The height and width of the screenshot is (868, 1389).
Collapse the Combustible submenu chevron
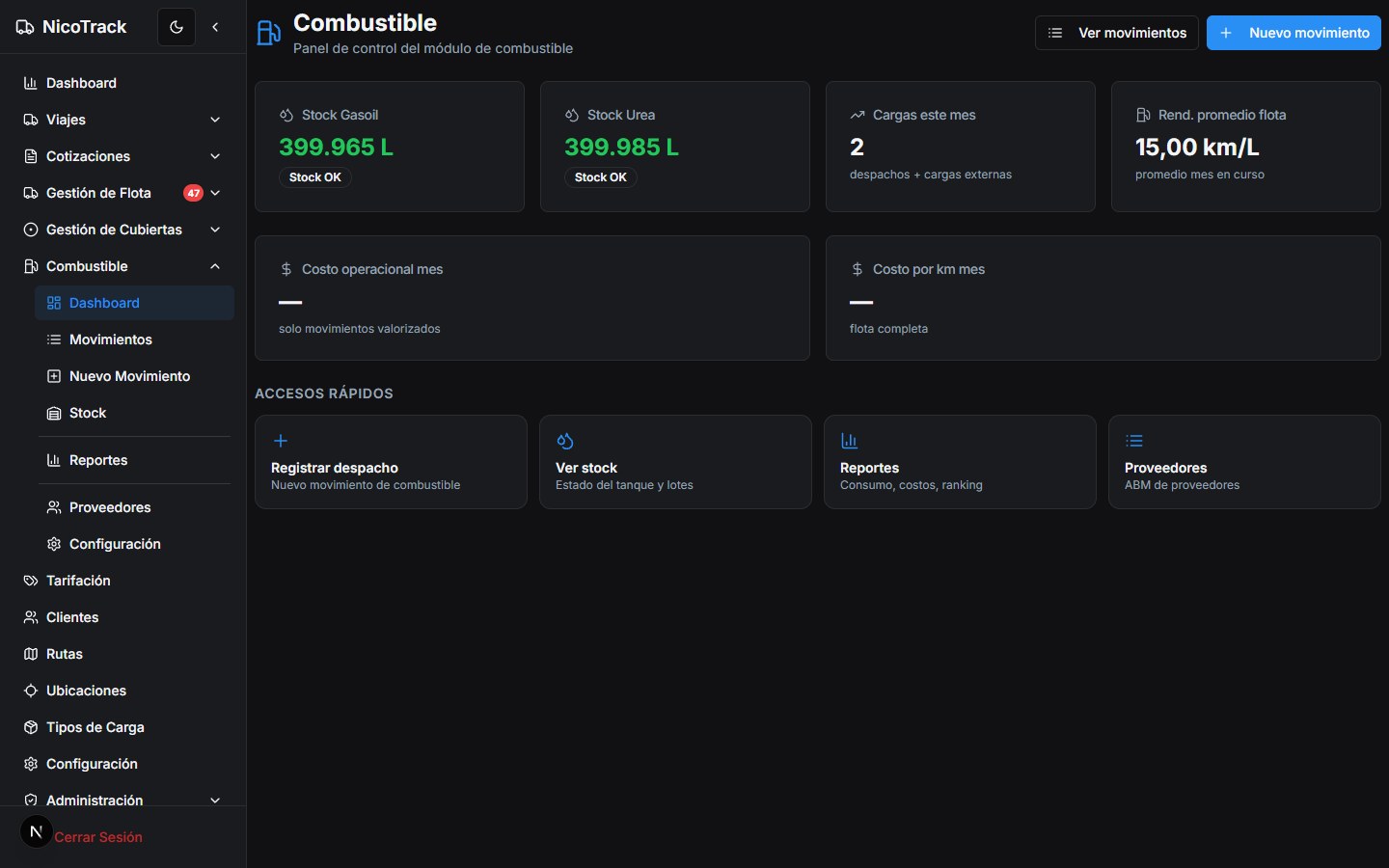point(215,266)
